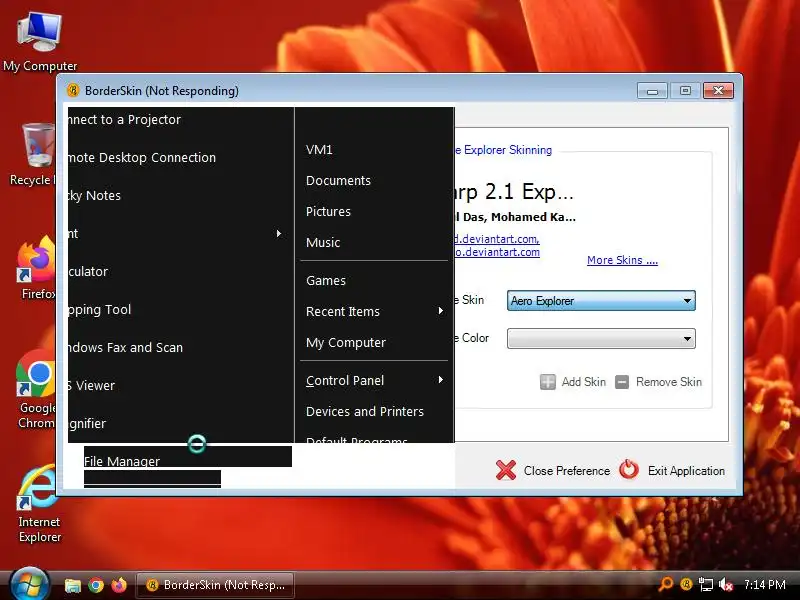Click the red power Exit Application icon

[629, 469]
